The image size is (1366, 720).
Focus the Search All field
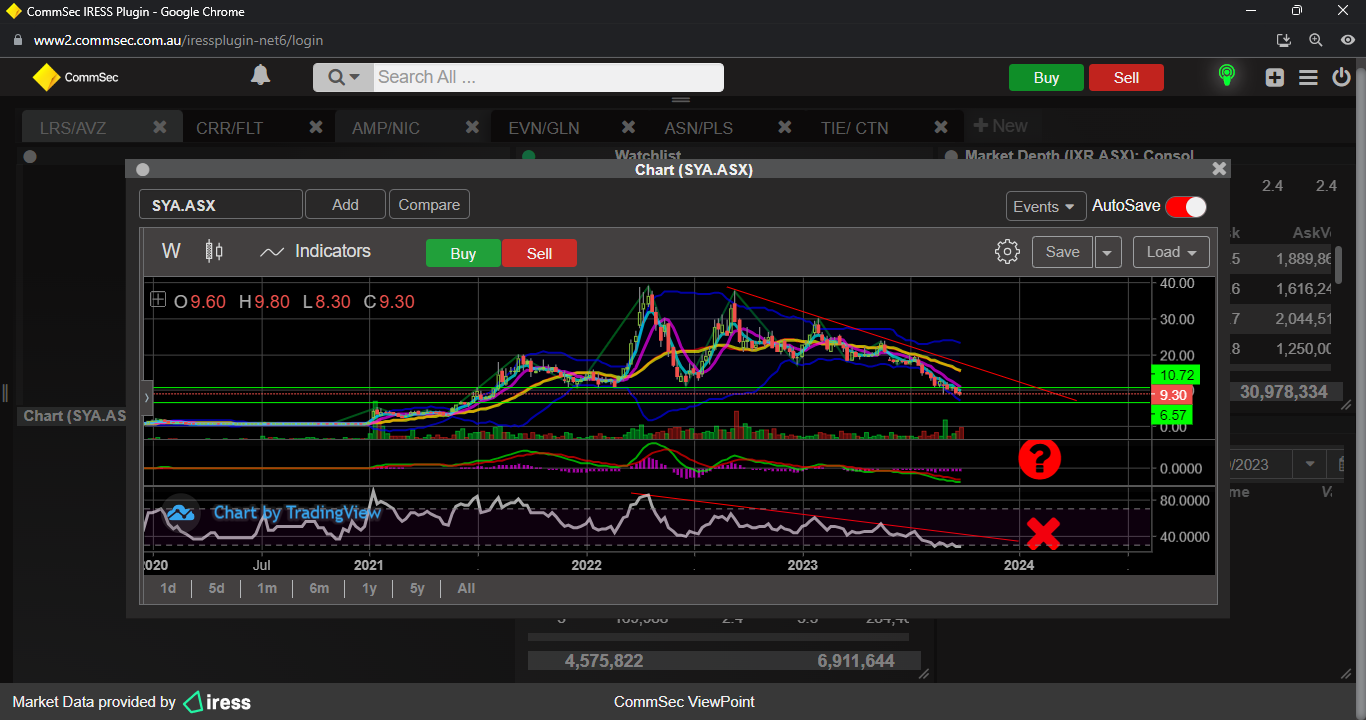pos(548,77)
